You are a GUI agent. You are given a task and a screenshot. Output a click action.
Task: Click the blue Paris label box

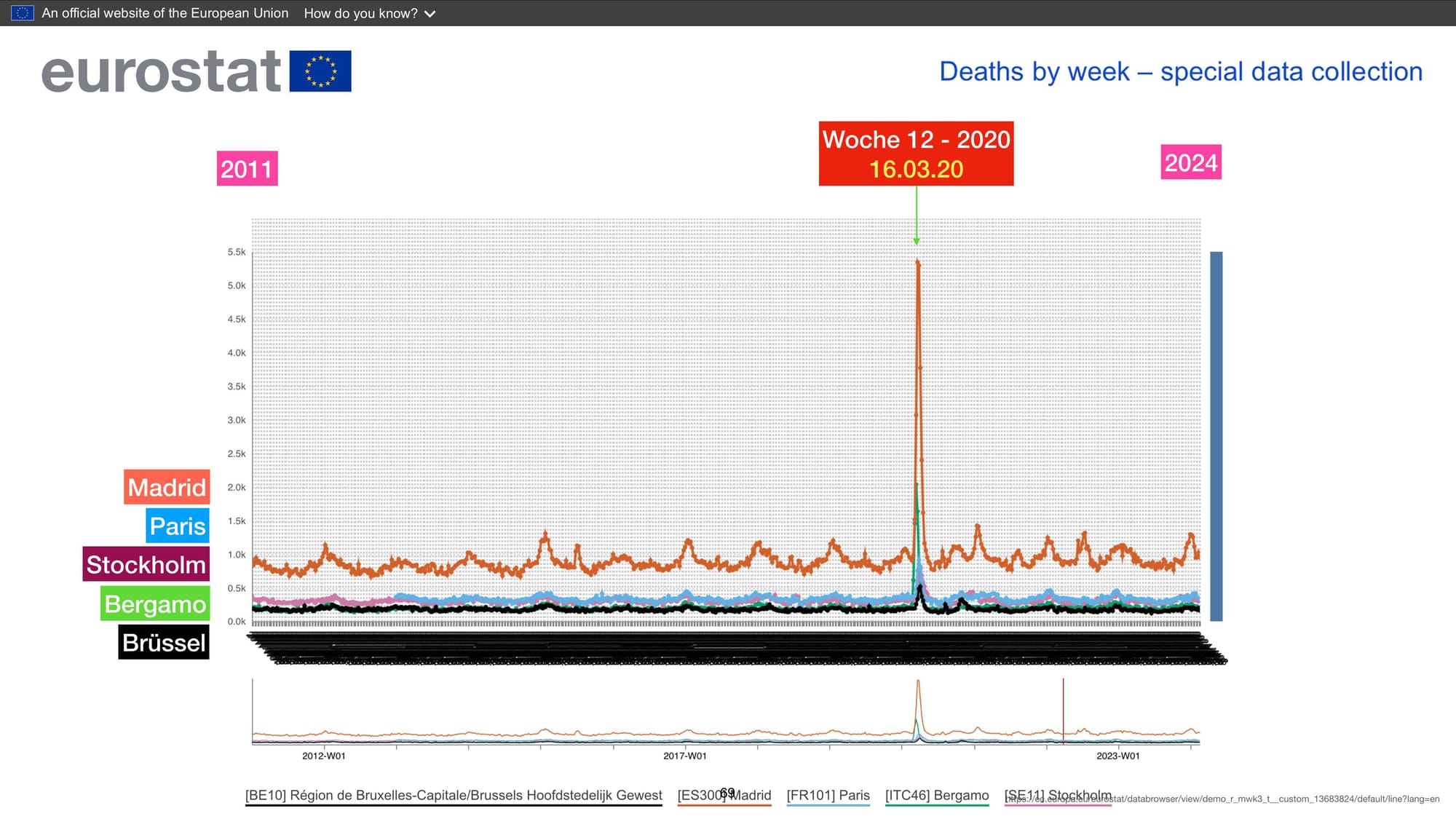coord(178,526)
